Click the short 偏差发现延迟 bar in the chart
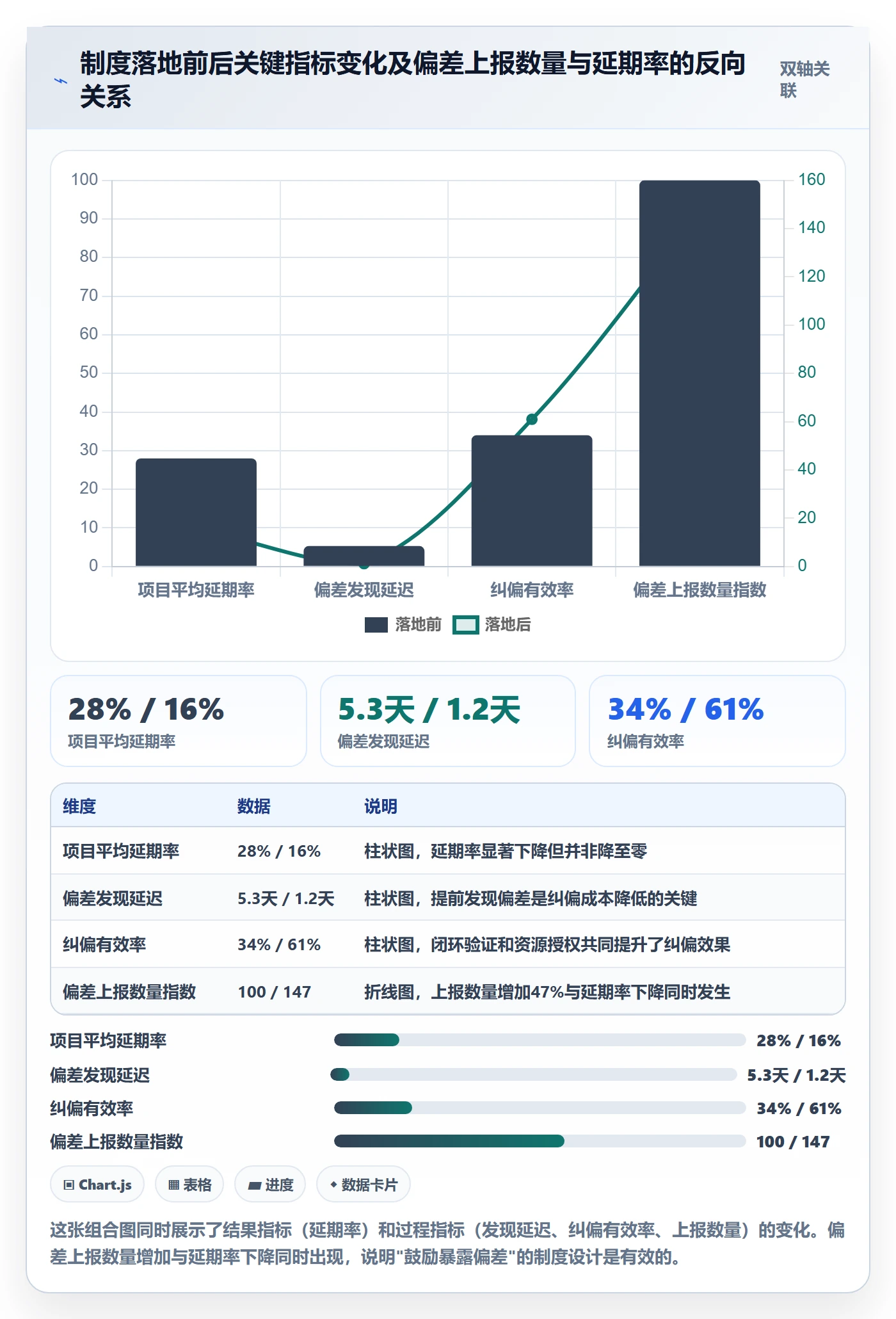This screenshot has height=1319, width=896. tap(364, 556)
